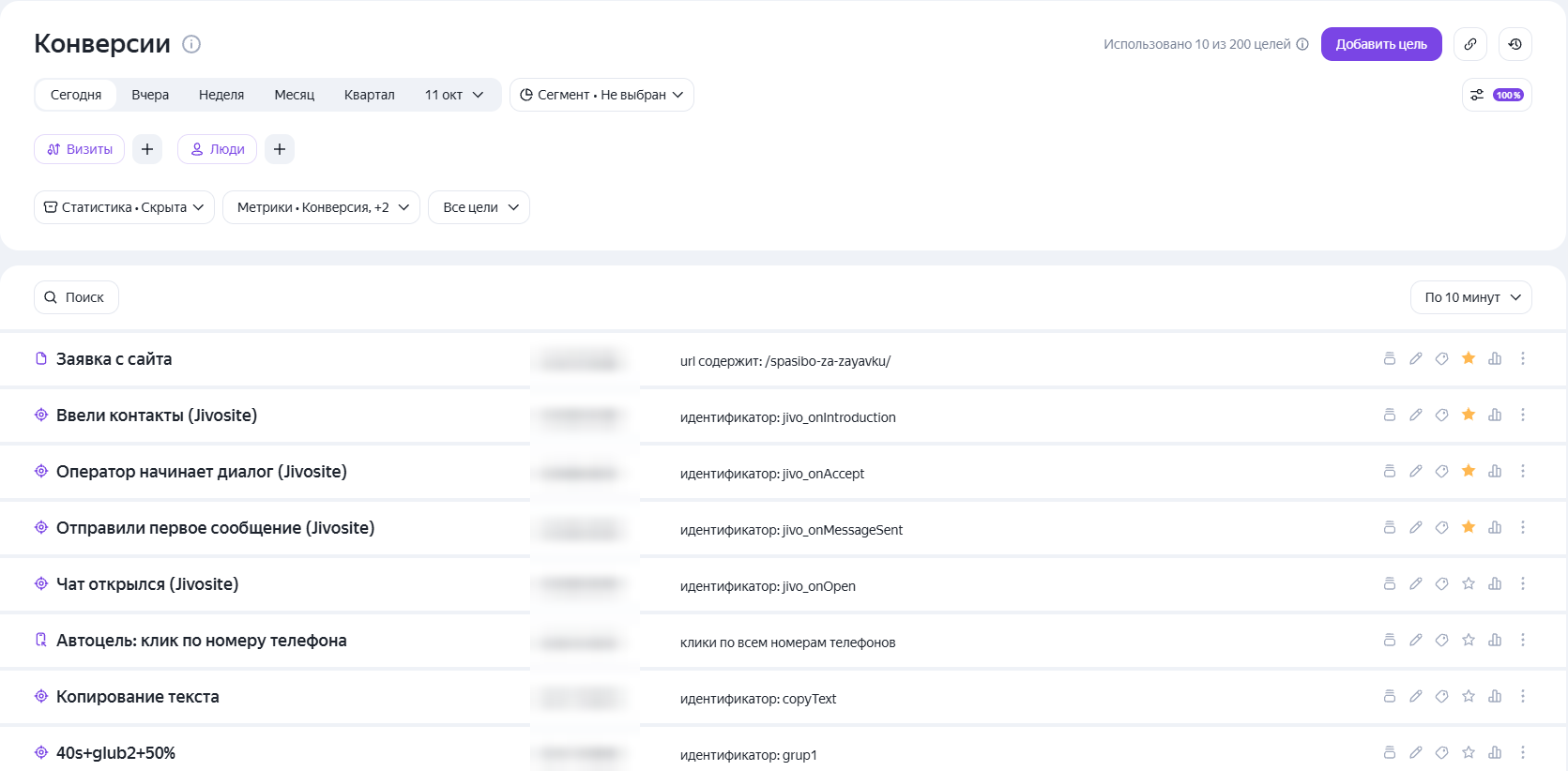Open chart icon for 40s+glub2+50% row
This screenshot has height=771, width=1568.
[1496, 751]
